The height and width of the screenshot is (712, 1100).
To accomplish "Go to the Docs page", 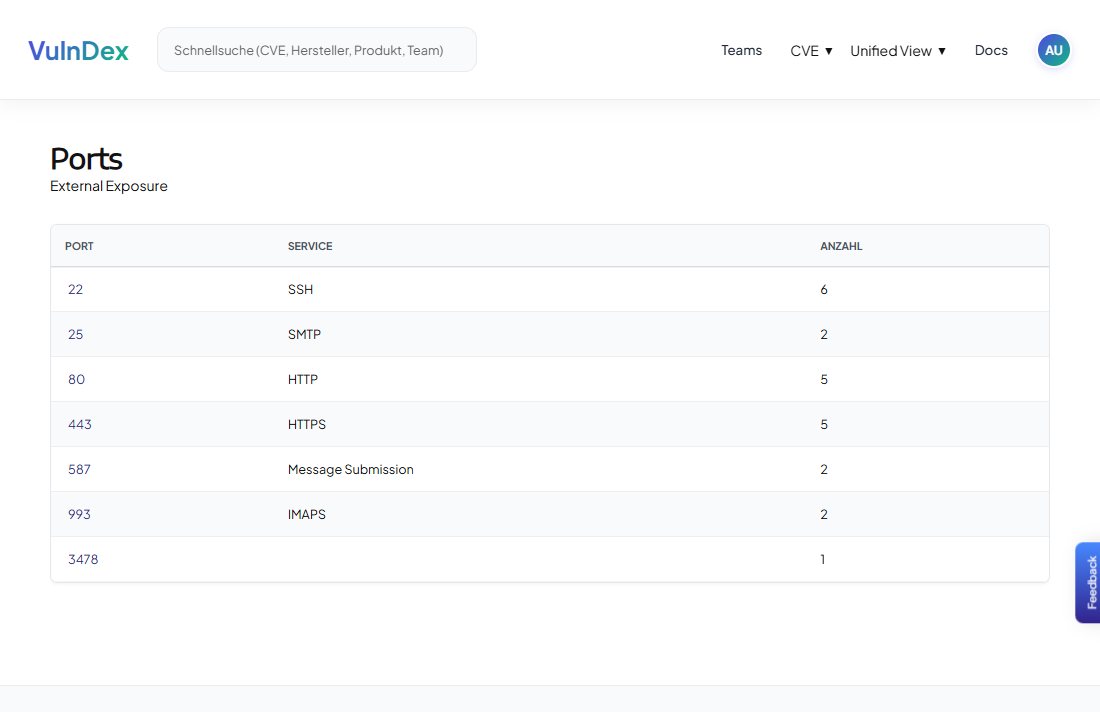I will pyautogui.click(x=991, y=50).
